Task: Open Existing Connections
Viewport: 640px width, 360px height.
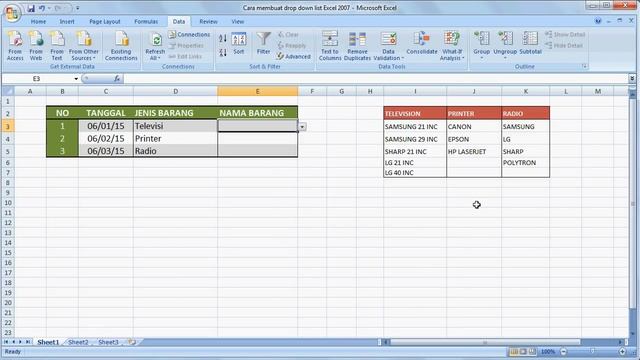Action: tap(121, 46)
